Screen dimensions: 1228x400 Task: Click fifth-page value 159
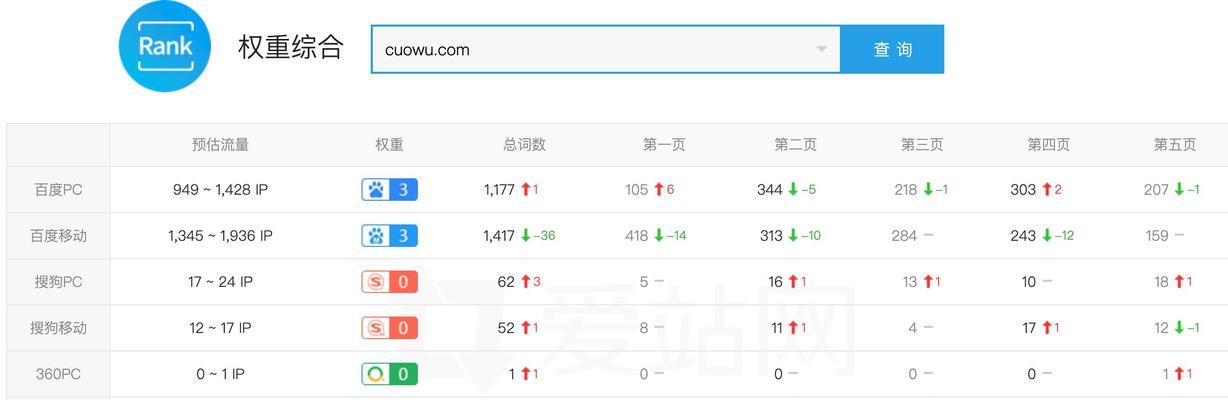(1157, 236)
